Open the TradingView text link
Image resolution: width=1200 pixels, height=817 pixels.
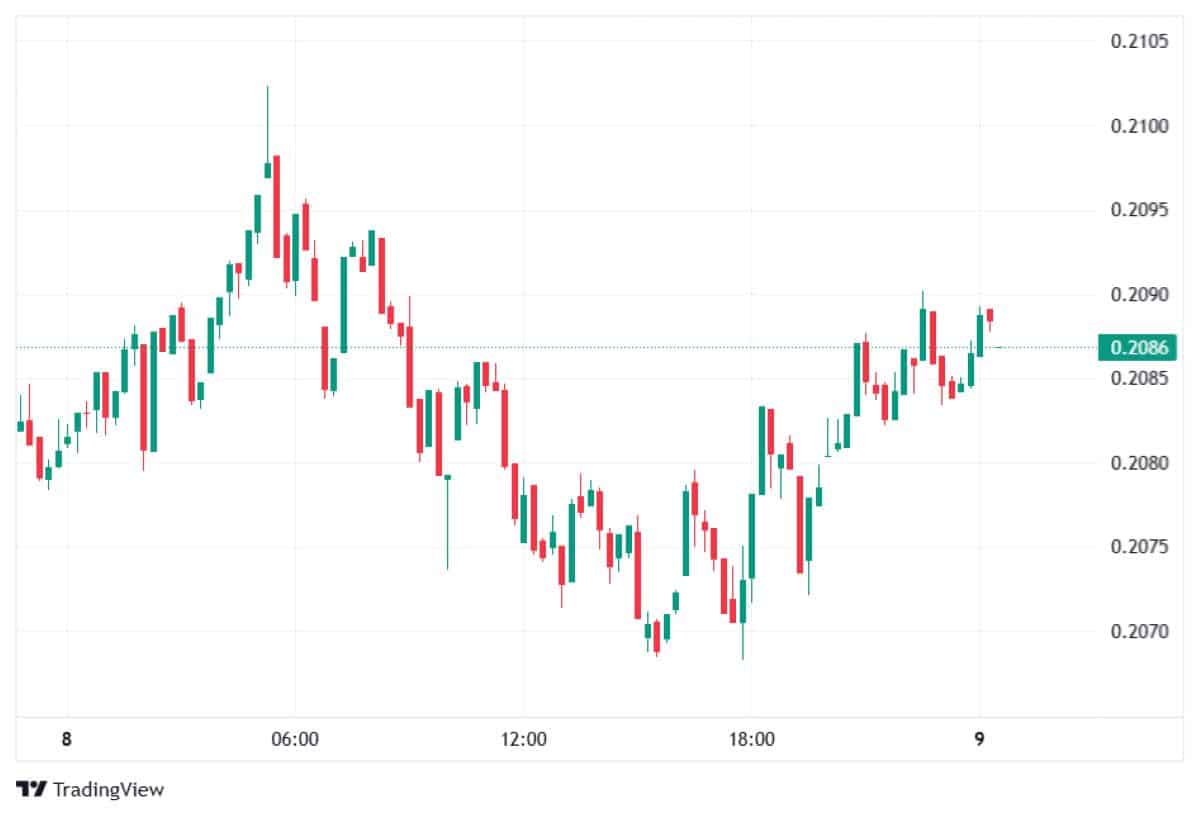108,789
